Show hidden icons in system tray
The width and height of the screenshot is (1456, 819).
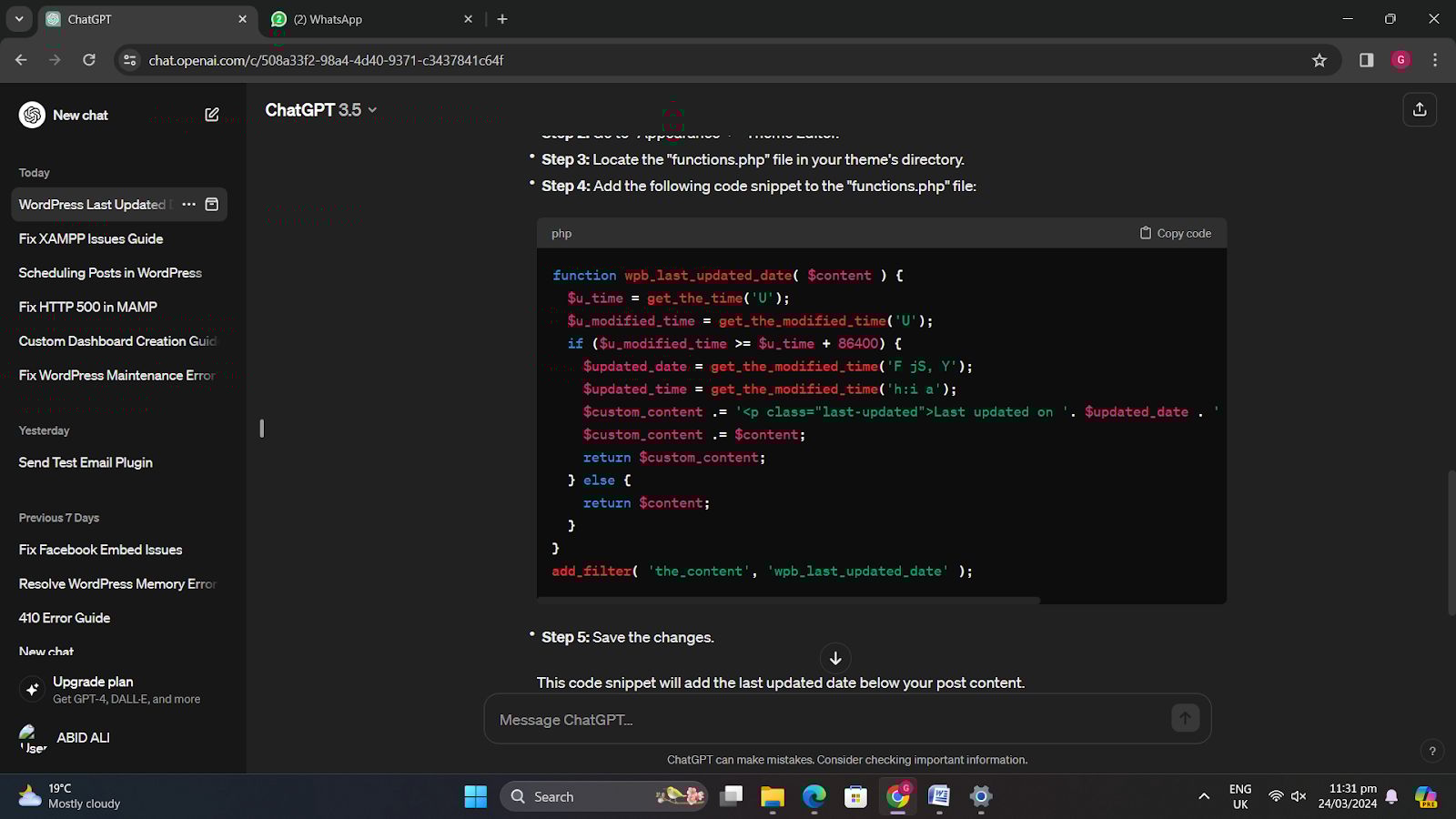pos(1204,796)
